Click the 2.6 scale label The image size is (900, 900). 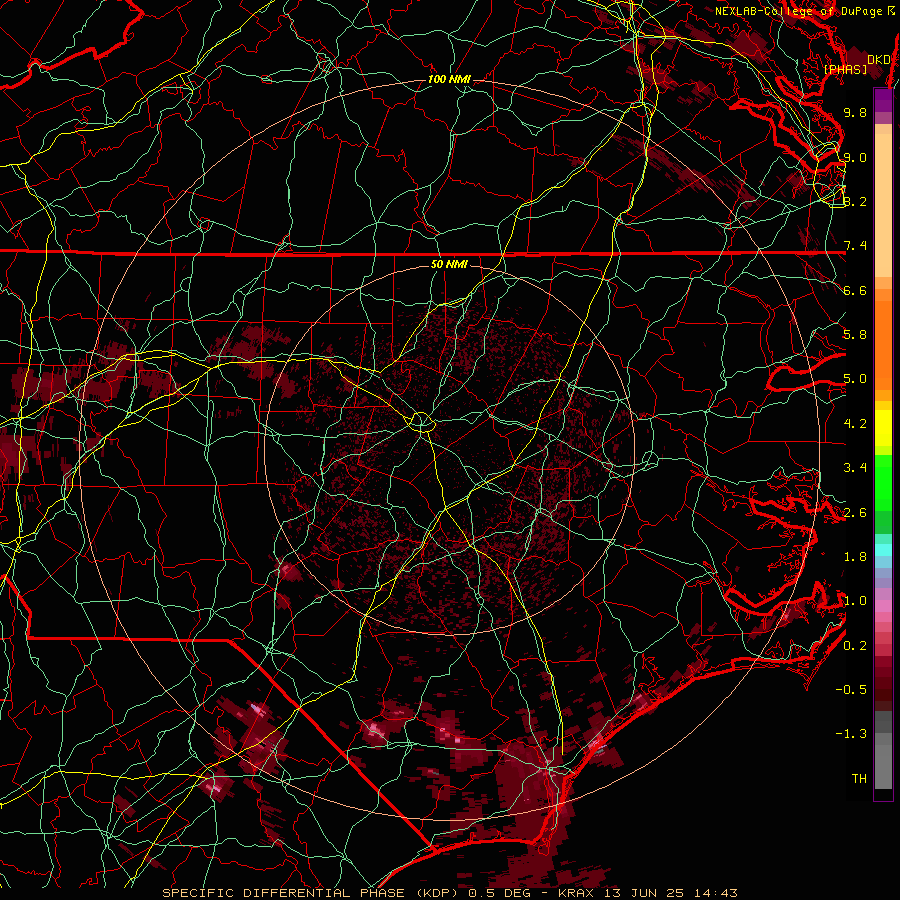(855, 513)
